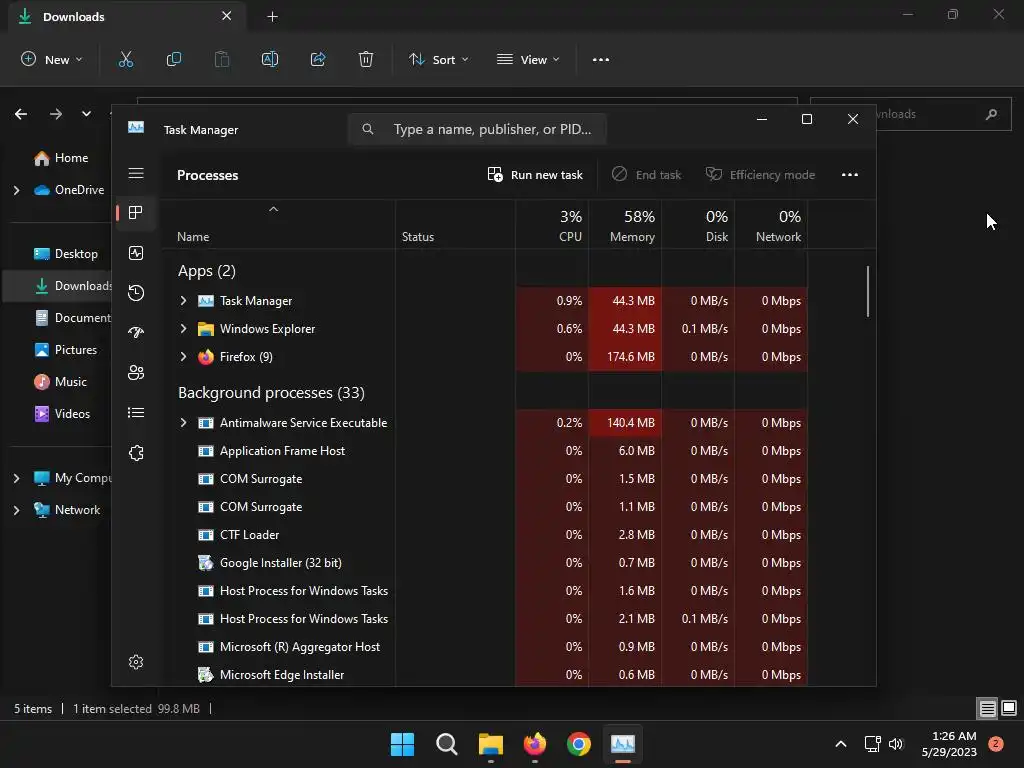Select Pictures in navigation pane
Image resolution: width=1024 pixels, height=768 pixels.
click(65, 350)
